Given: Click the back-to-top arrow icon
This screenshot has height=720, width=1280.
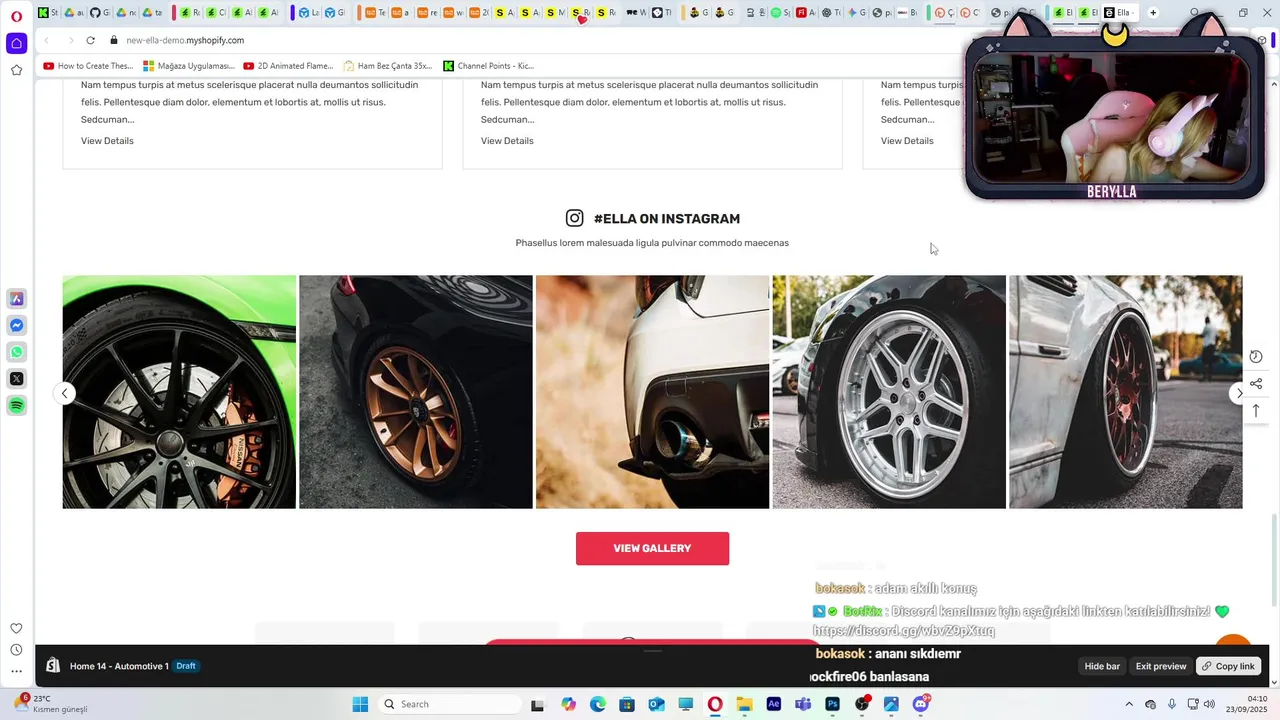Looking at the screenshot, I should tap(1256, 411).
